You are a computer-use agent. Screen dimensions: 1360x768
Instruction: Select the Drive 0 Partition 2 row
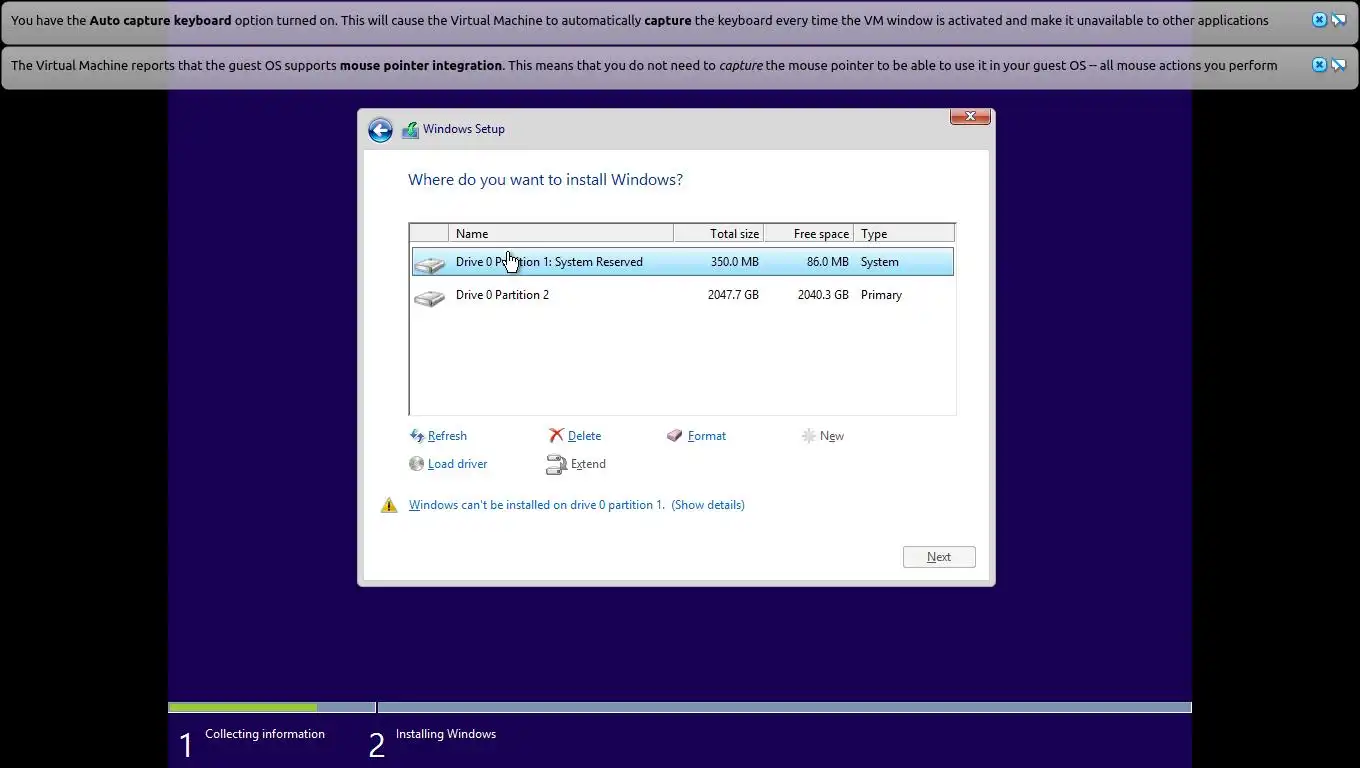coord(682,295)
